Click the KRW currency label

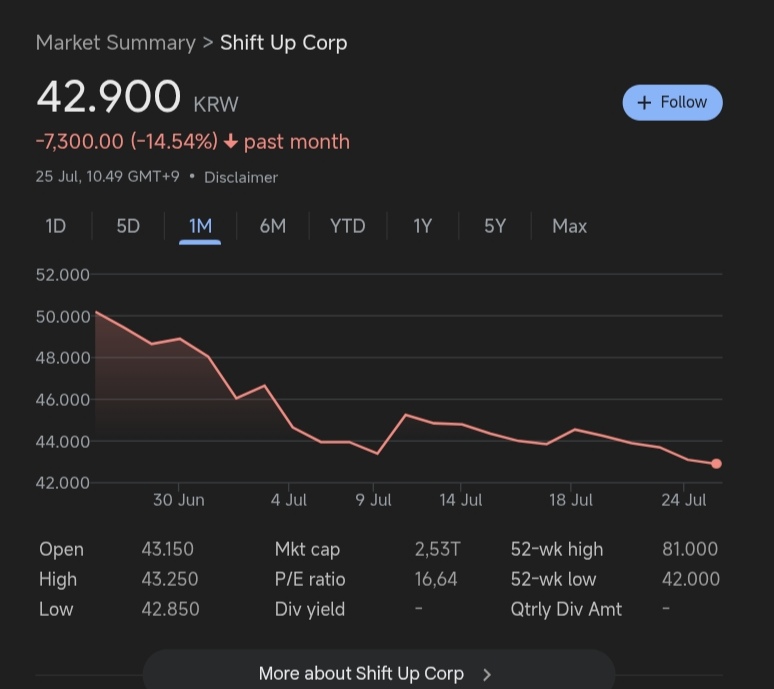click(216, 105)
